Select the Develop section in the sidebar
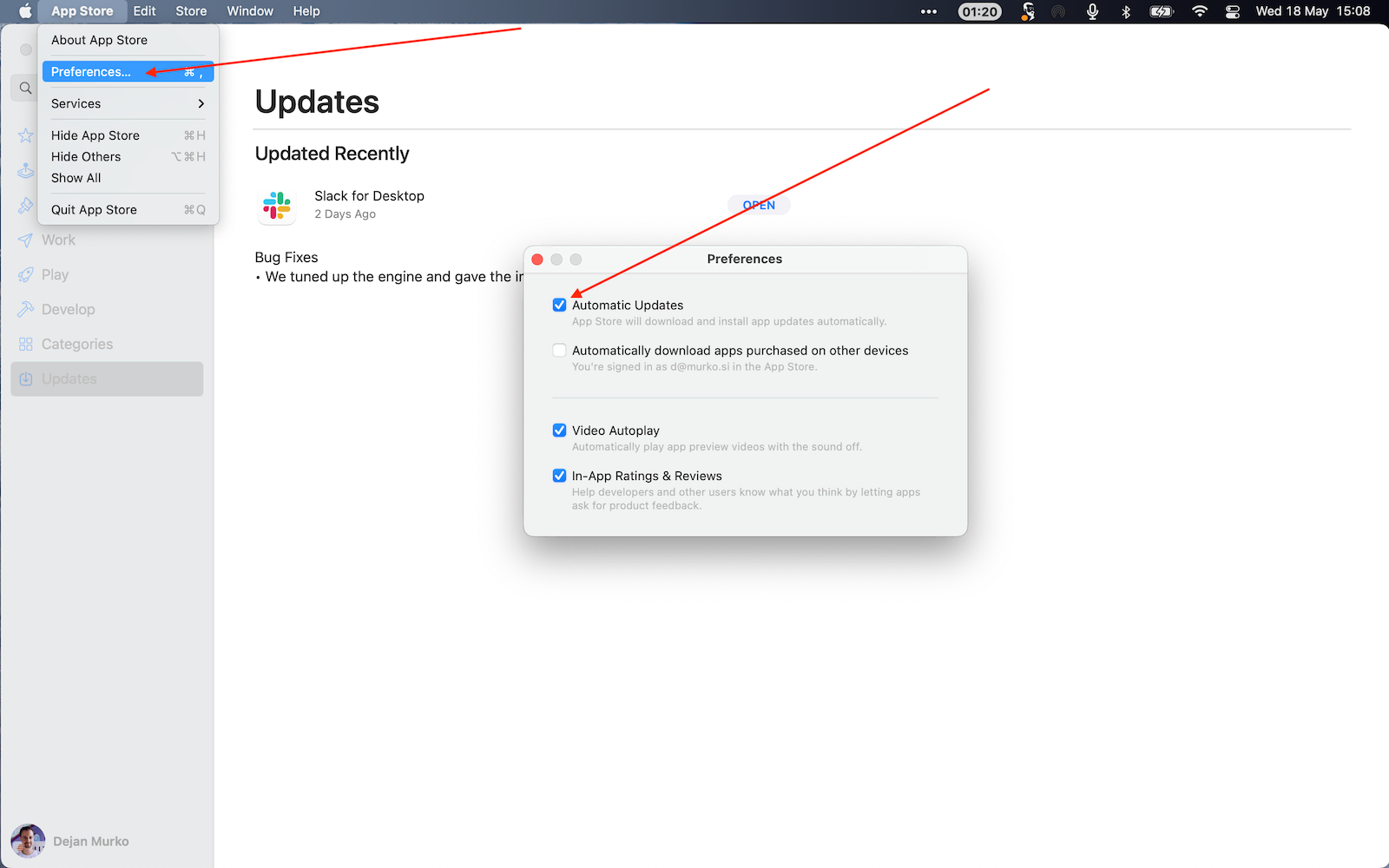The height and width of the screenshot is (868, 1389). [68, 309]
